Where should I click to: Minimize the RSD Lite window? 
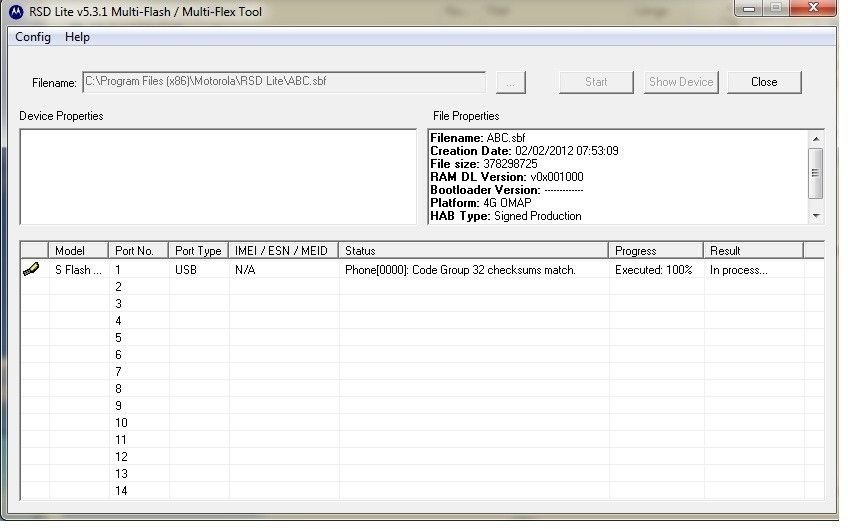coord(748,8)
